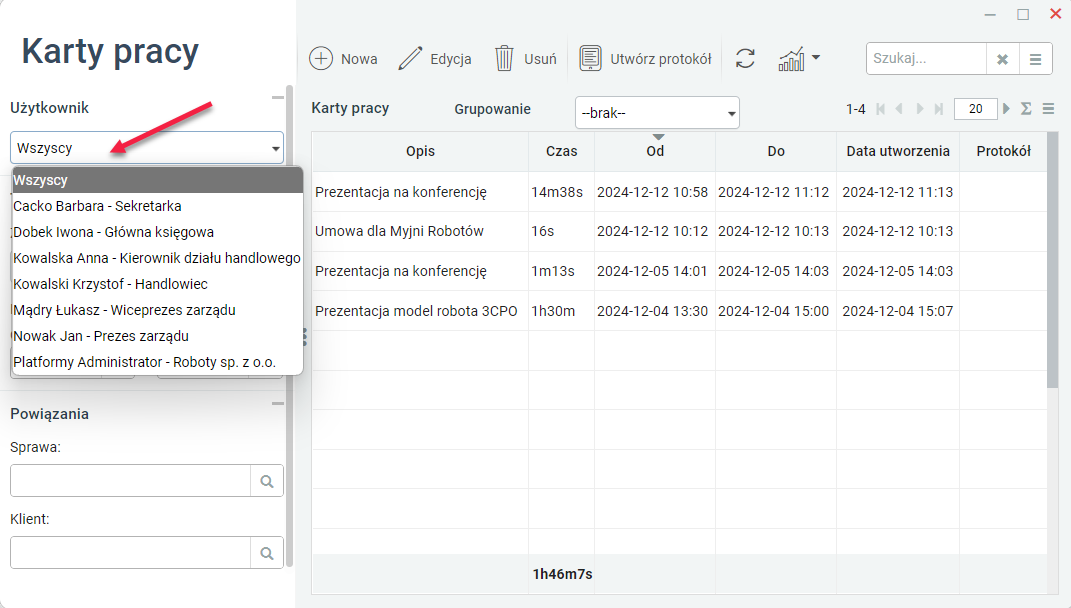Viewport: 1071px width, 608px height.
Task: Choose Kowalska Anna - Kierownik działu handlowego
Action: 157,258
